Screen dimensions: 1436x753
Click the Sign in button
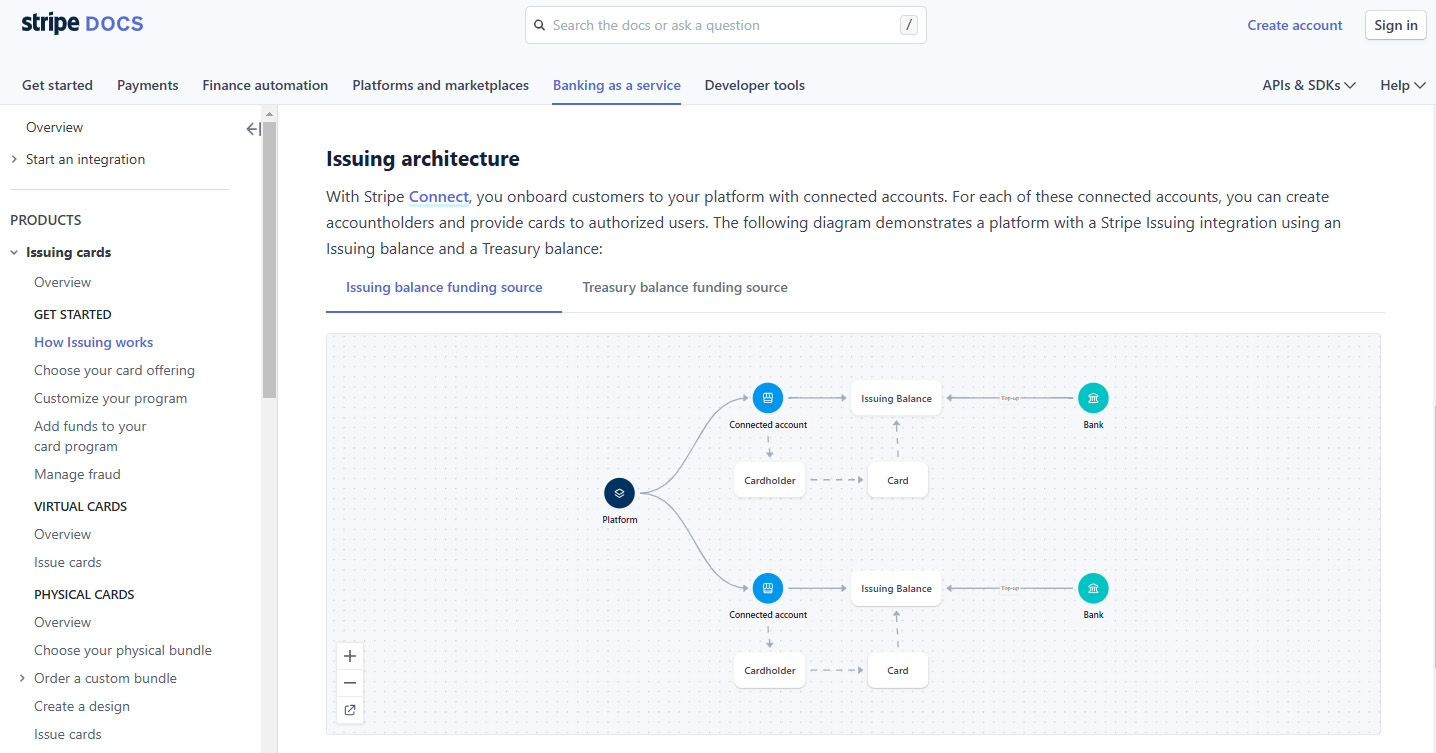[x=1396, y=26]
